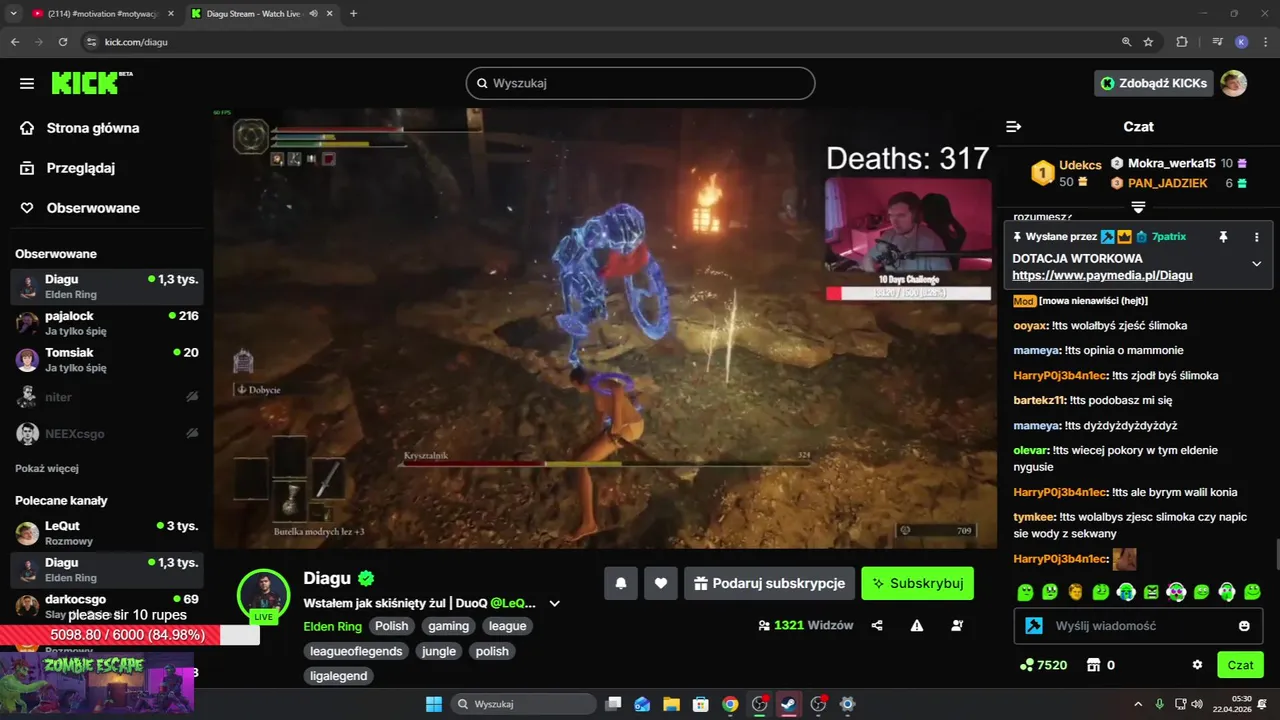
Task: Click the Chrome address bar
Action: click(x=600, y=42)
